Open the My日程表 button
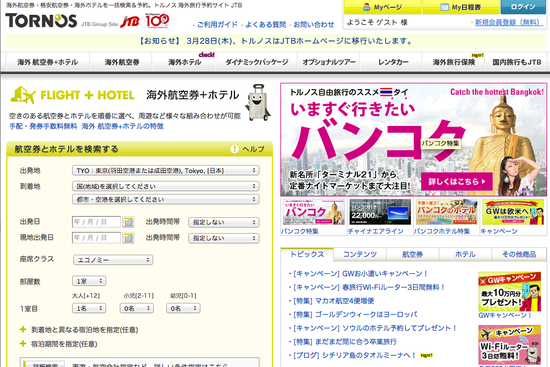 pyautogui.click(x=461, y=7)
